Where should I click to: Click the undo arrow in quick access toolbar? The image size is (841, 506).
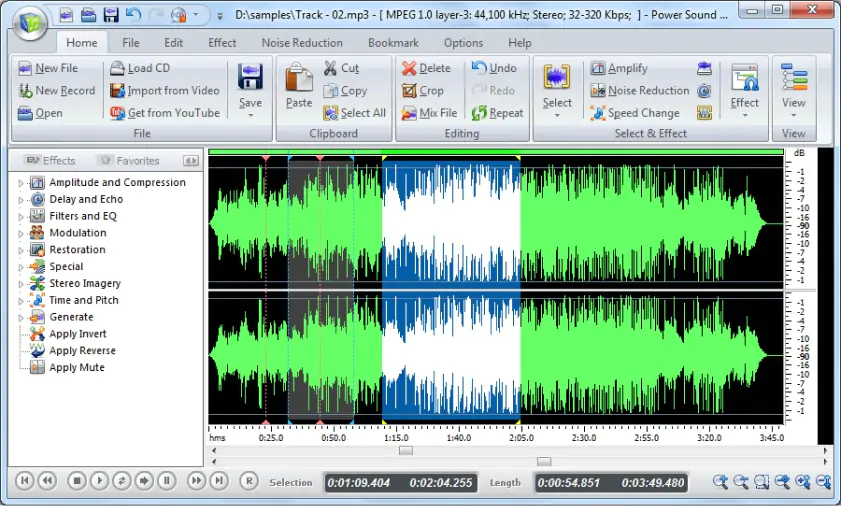(x=134, y=14)
